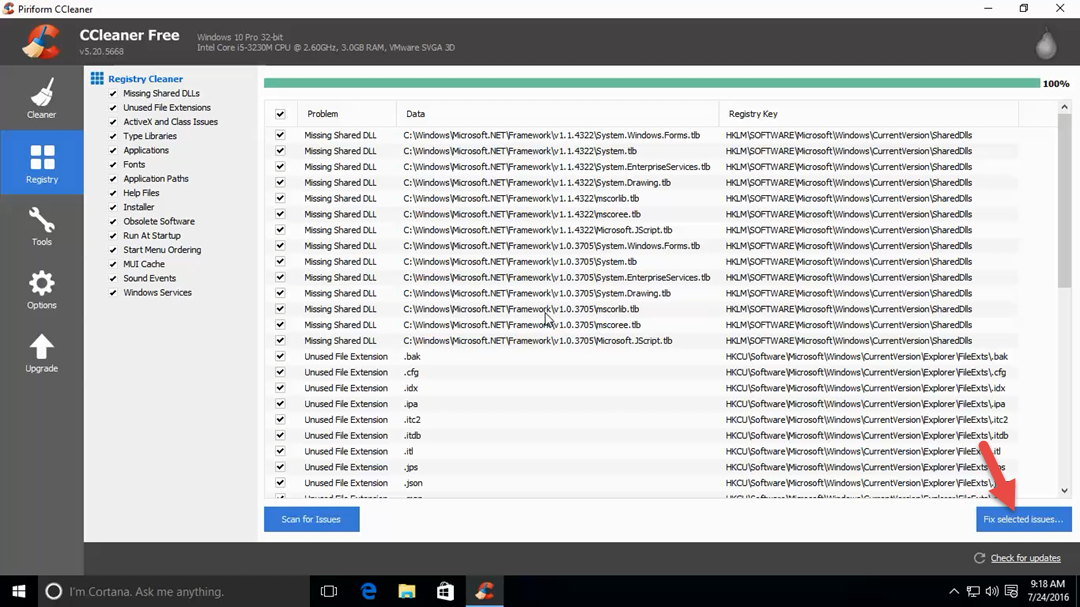Sort results by the Data column

tap(557, 114)
